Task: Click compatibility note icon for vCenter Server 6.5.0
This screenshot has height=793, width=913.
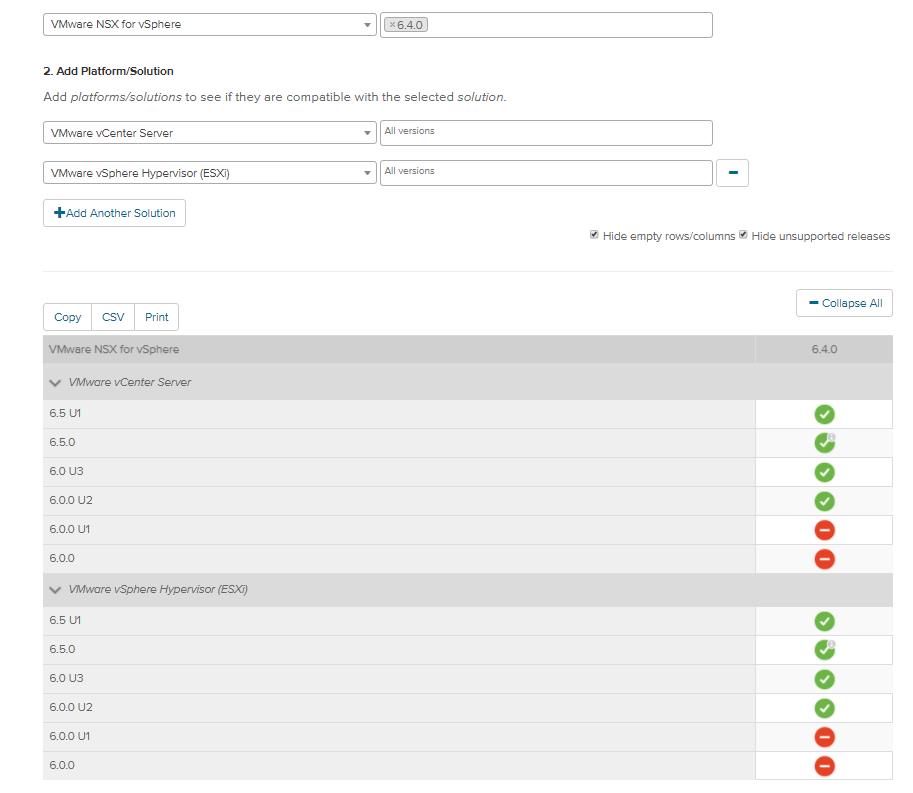Action: (x=831, y=437)
